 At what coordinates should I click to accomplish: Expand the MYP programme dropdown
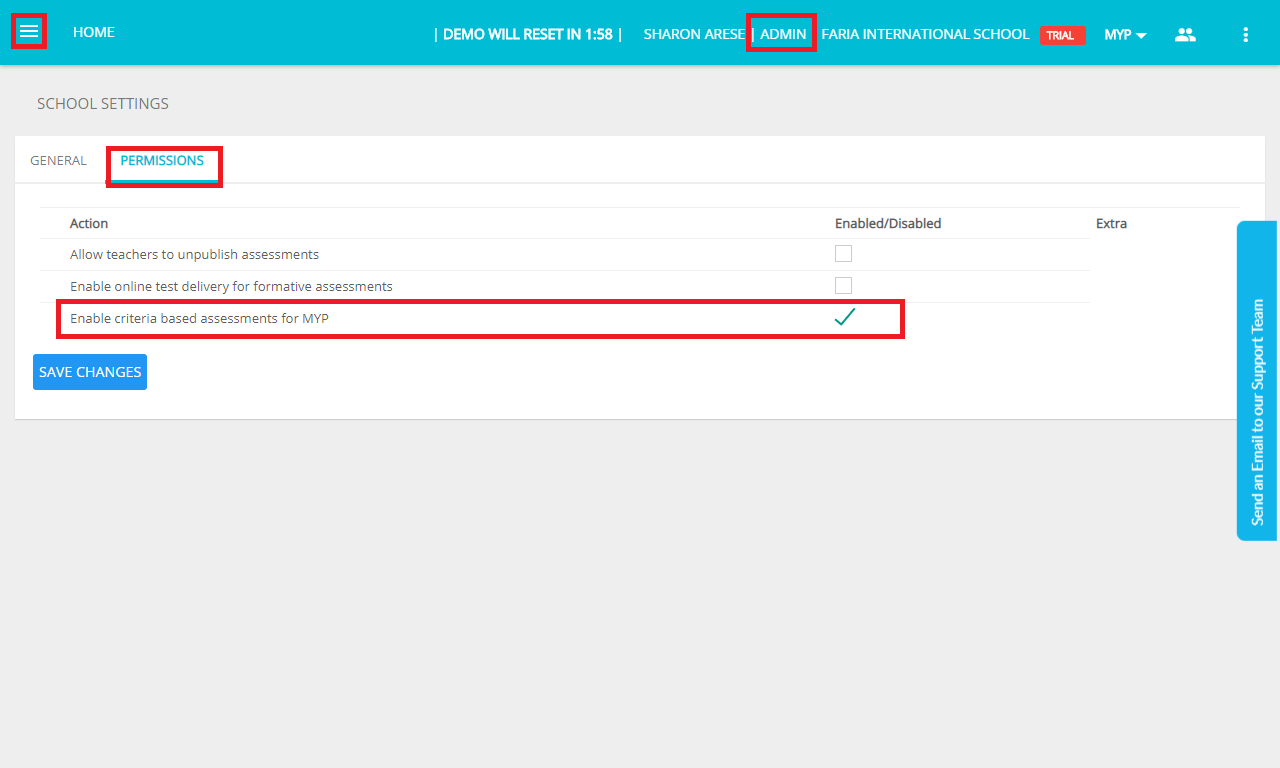click(1124, 35)
